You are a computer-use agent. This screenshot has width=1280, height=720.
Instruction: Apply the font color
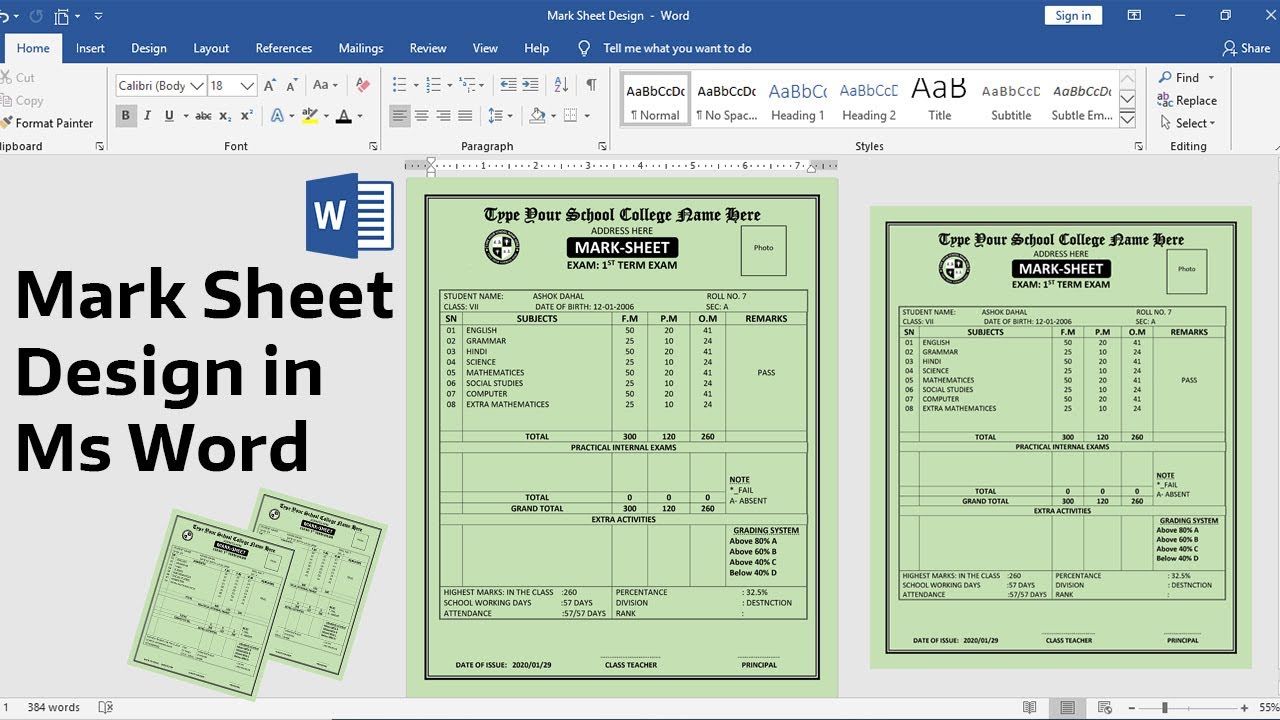[344, 116]
